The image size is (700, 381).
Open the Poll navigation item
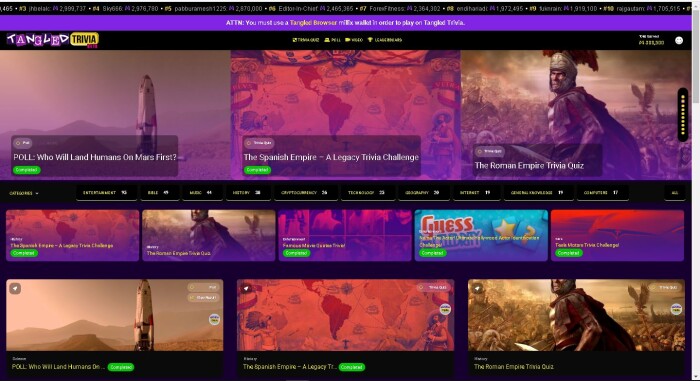point(332,40)
